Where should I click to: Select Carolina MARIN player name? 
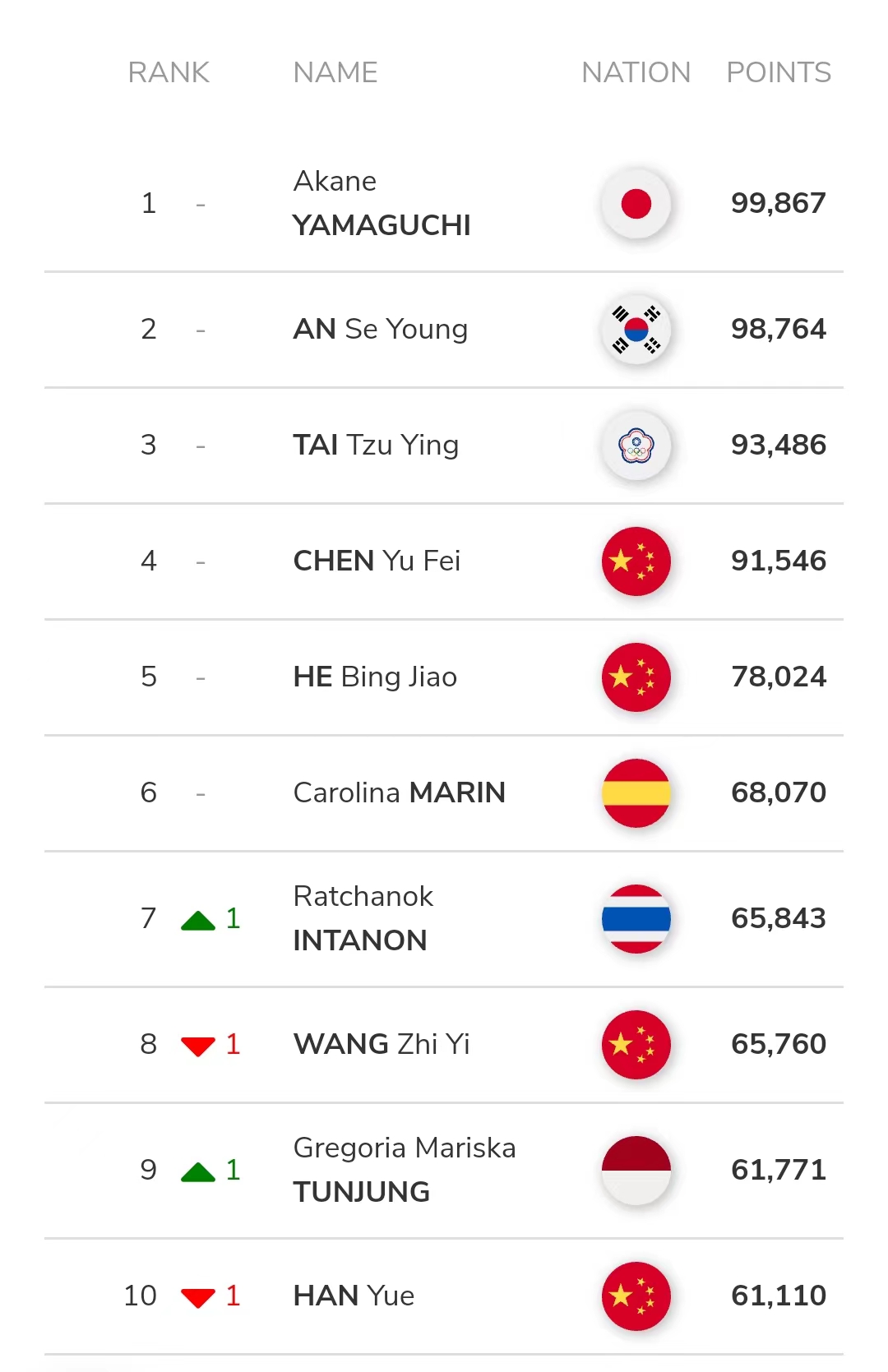(x=399, y=792)
